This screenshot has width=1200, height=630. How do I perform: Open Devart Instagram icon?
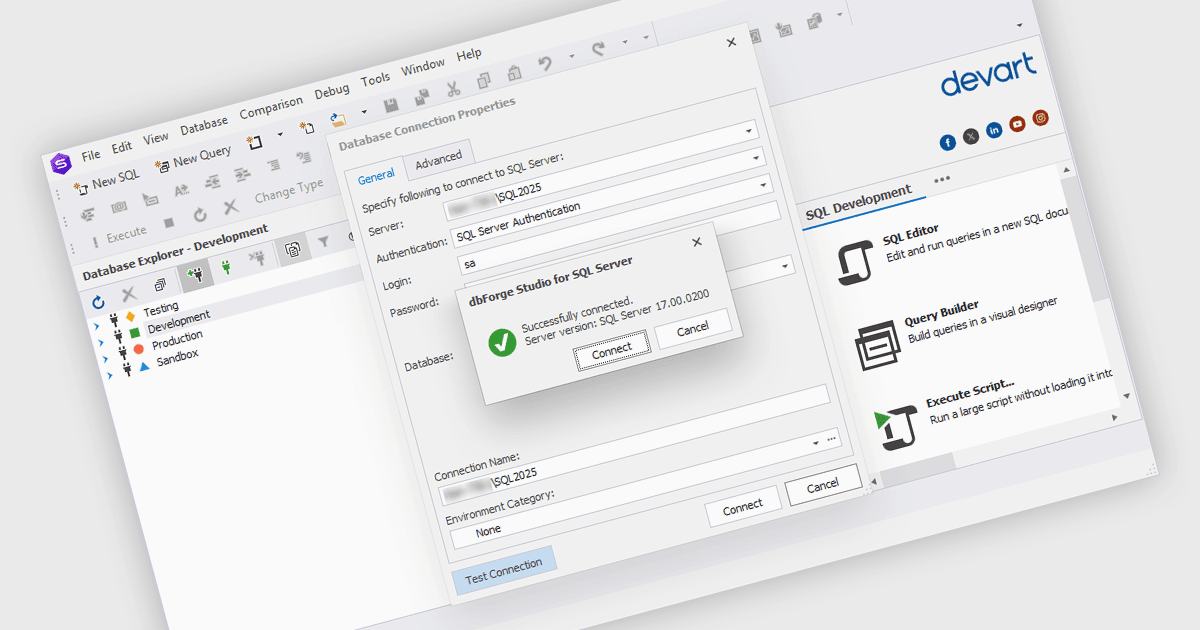coord(1041,118)
